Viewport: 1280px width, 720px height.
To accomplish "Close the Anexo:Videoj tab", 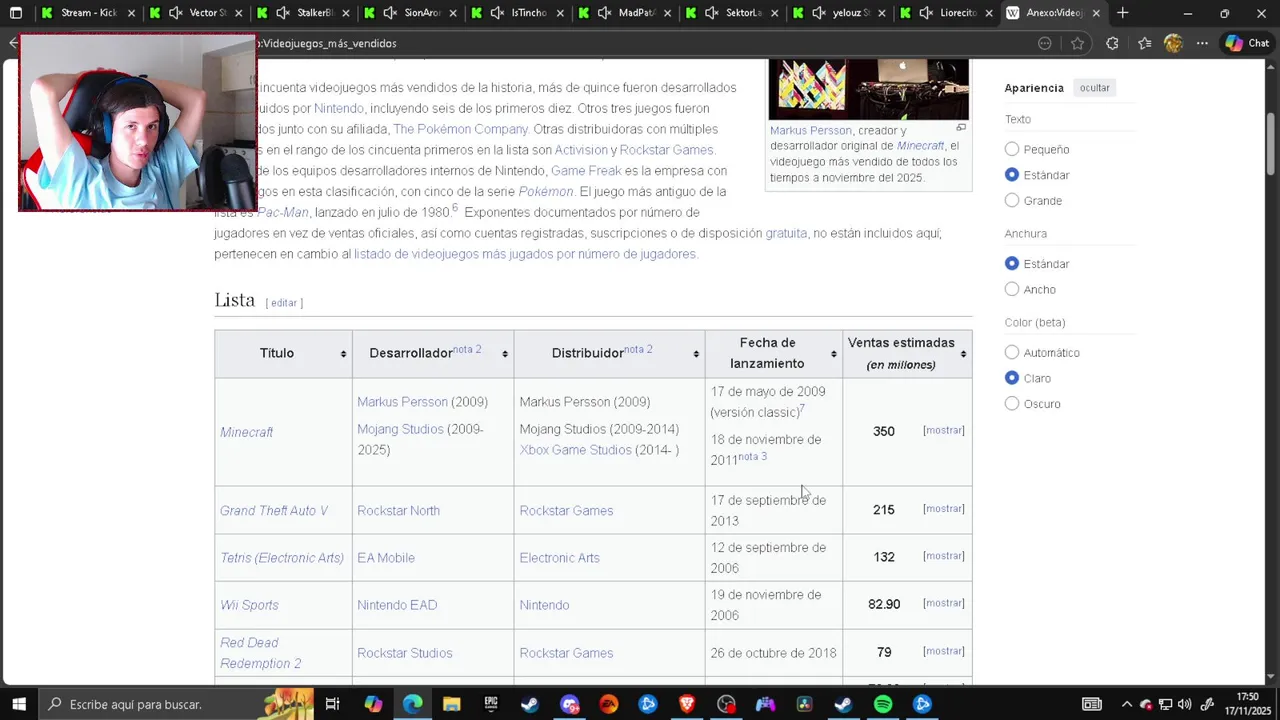I will pos(1096,13).
